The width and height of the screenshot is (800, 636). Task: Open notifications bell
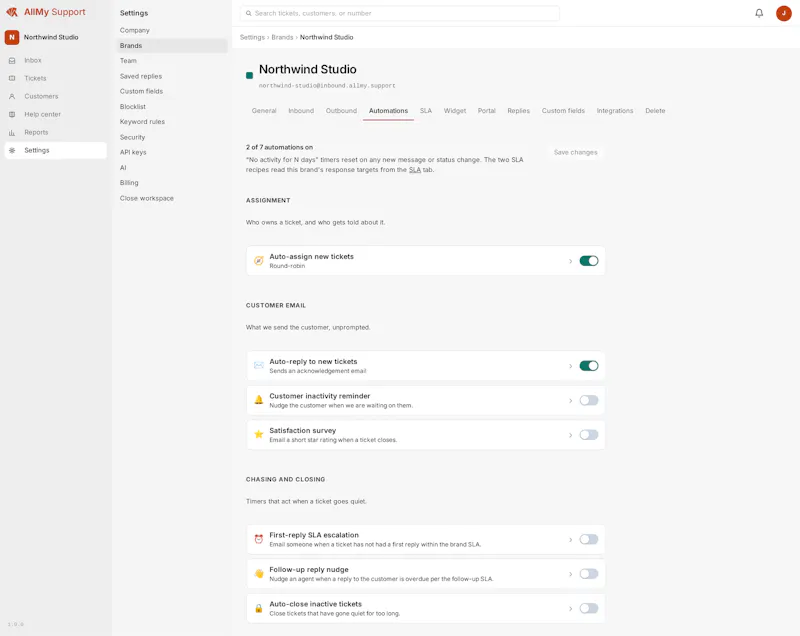[759, 13]
